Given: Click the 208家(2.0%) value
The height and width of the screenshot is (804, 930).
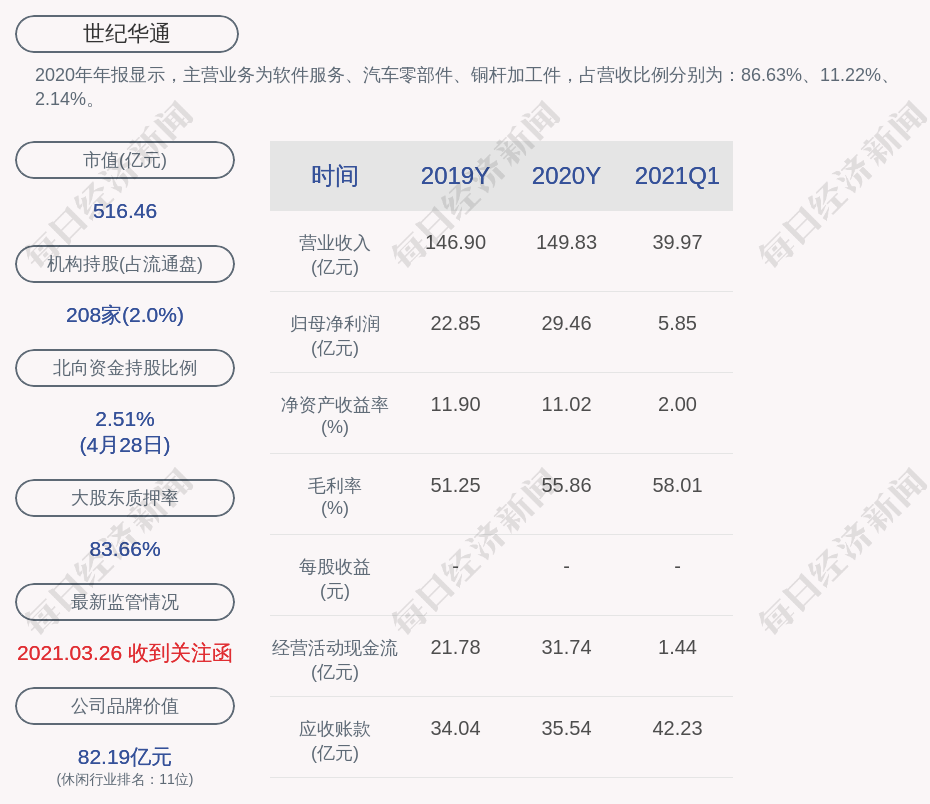Looking at the screenshot, I should pos(125,315).
